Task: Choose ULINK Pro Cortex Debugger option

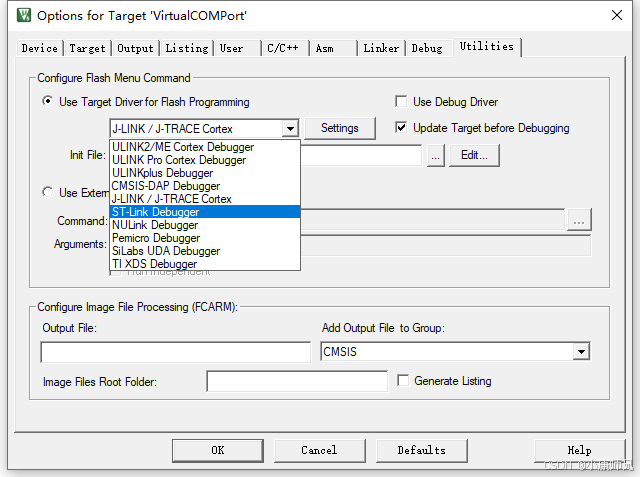Action: 205,160
